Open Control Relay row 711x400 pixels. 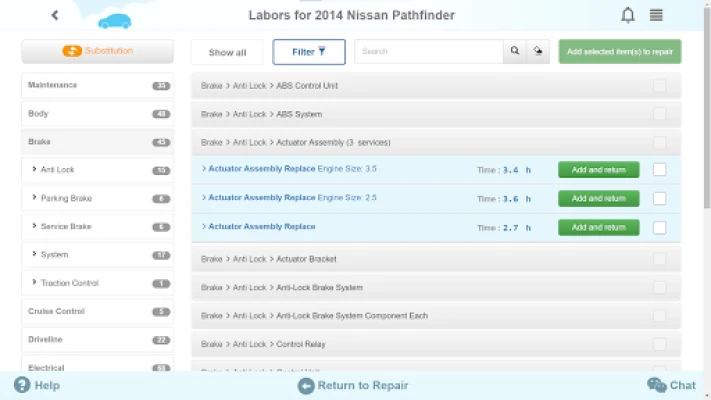(436, 344)
